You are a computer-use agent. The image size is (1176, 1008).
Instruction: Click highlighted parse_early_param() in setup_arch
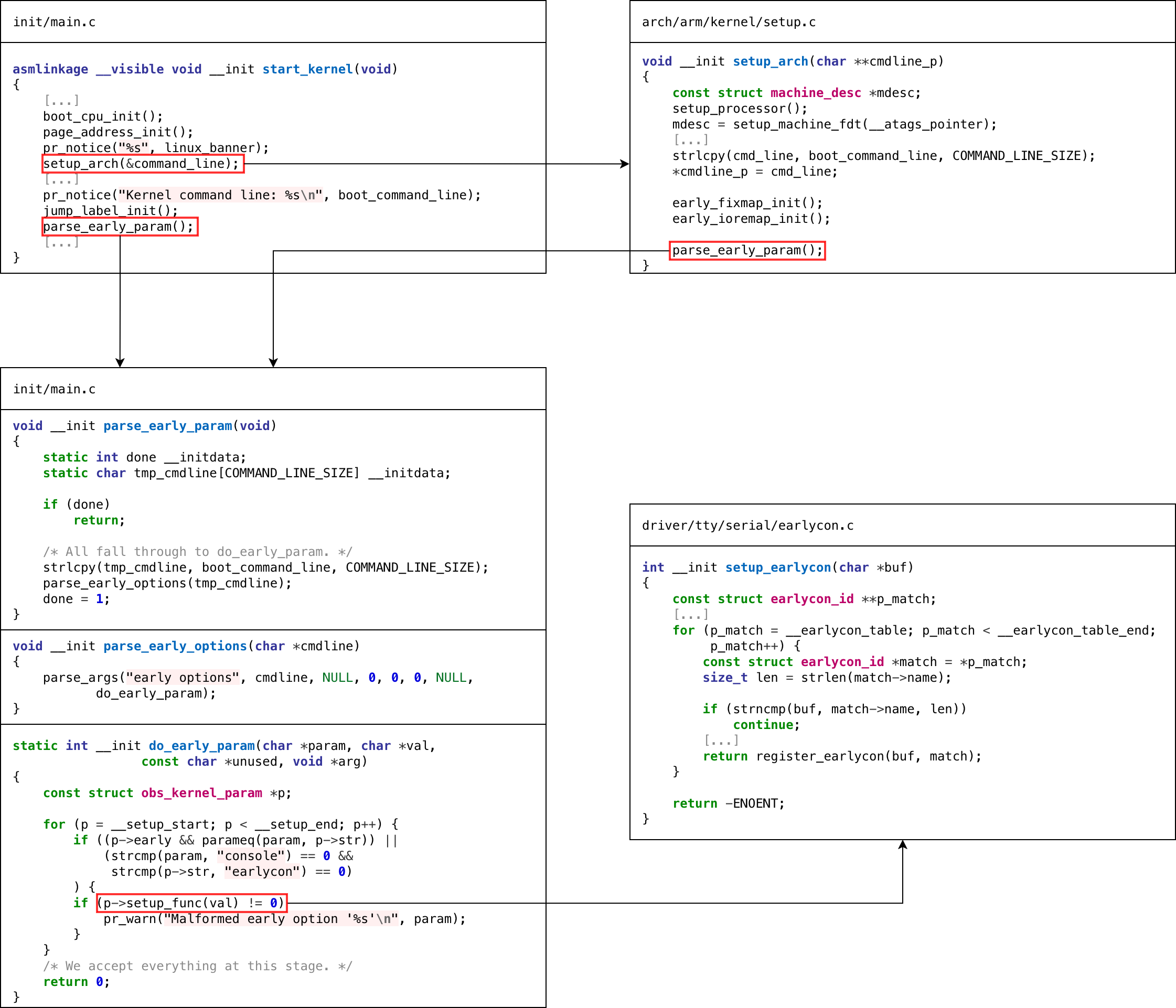click(x=747, y=250)
